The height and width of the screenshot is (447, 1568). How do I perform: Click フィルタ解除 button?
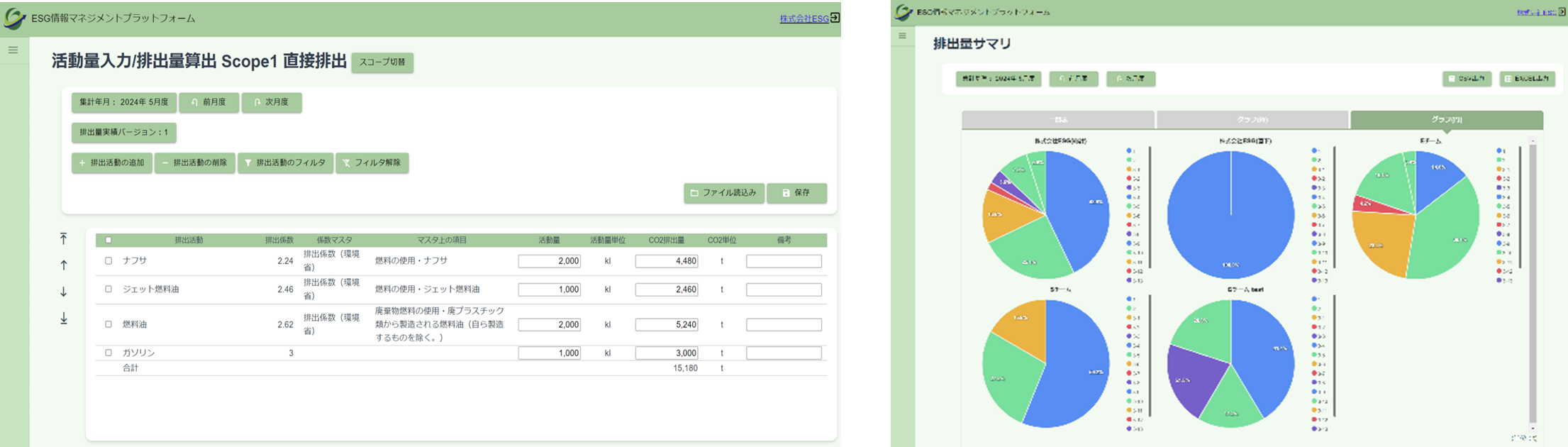[x=372, y=162]
